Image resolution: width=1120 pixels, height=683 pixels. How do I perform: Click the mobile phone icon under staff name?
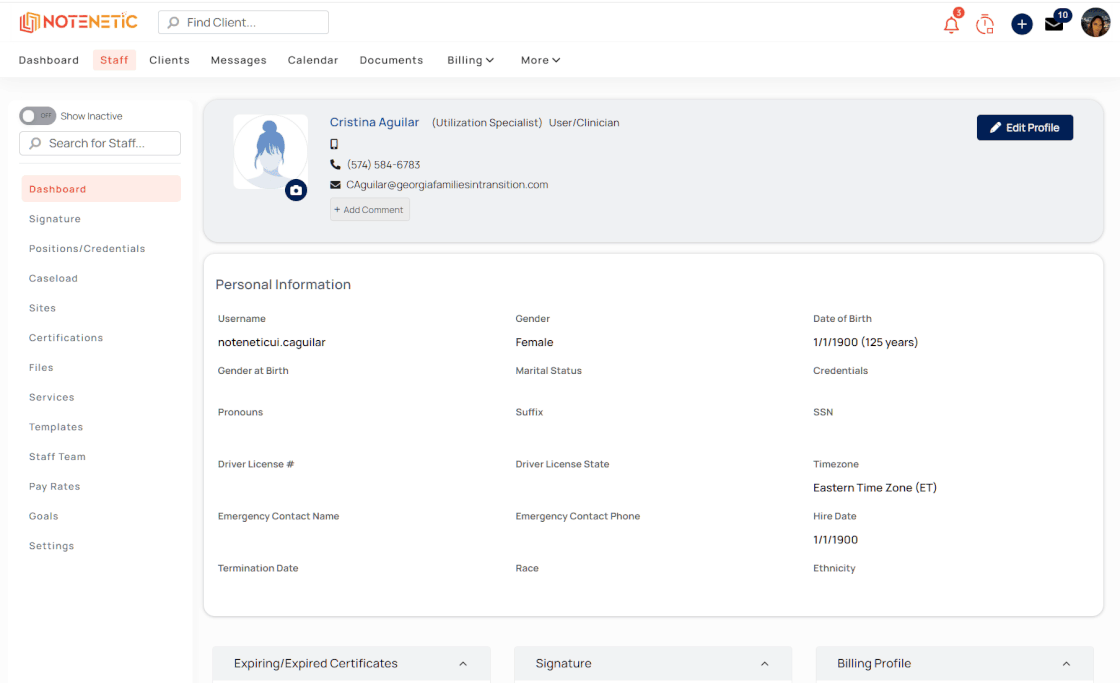pos(334,144)
